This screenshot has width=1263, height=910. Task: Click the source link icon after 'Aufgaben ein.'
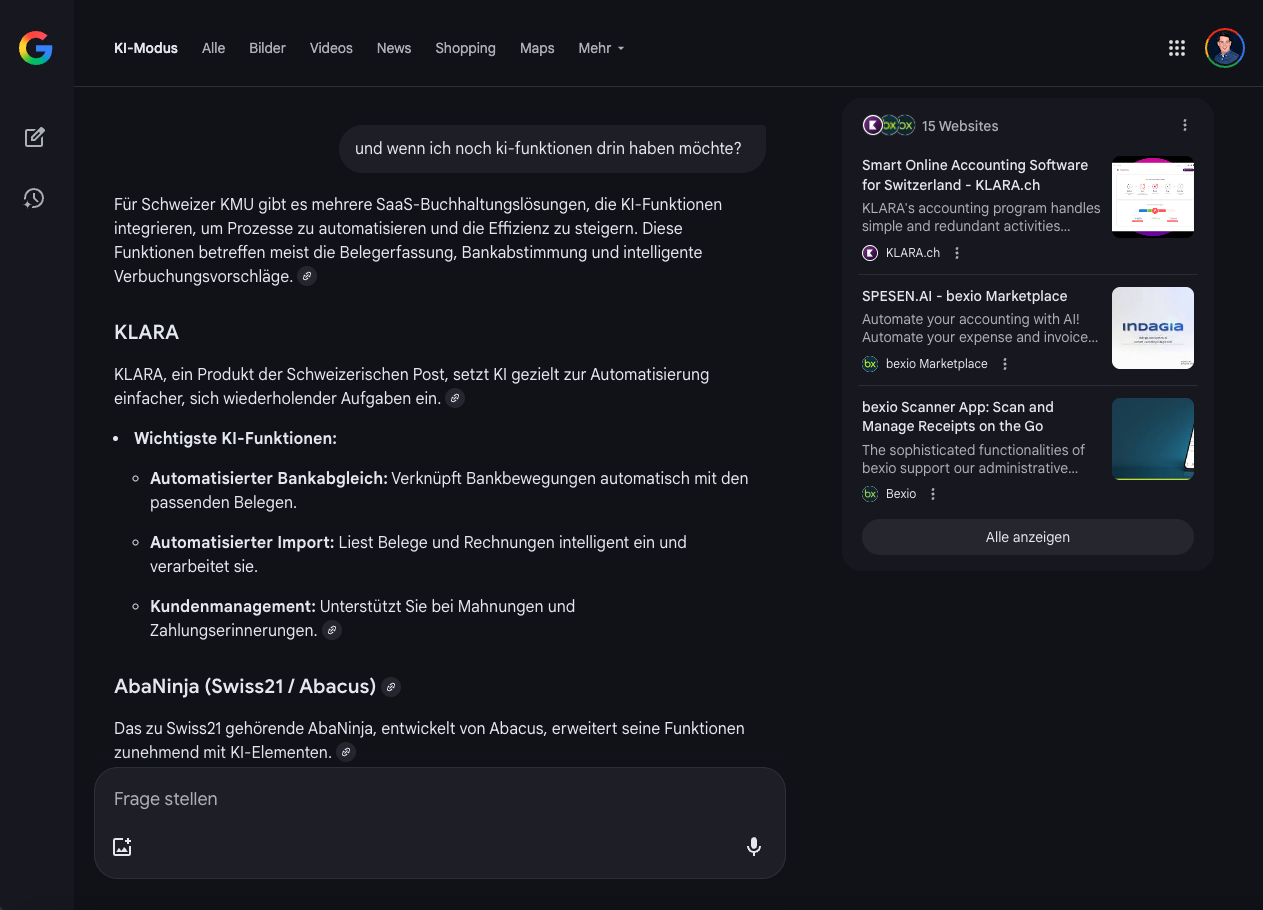[x=455, y=398]
